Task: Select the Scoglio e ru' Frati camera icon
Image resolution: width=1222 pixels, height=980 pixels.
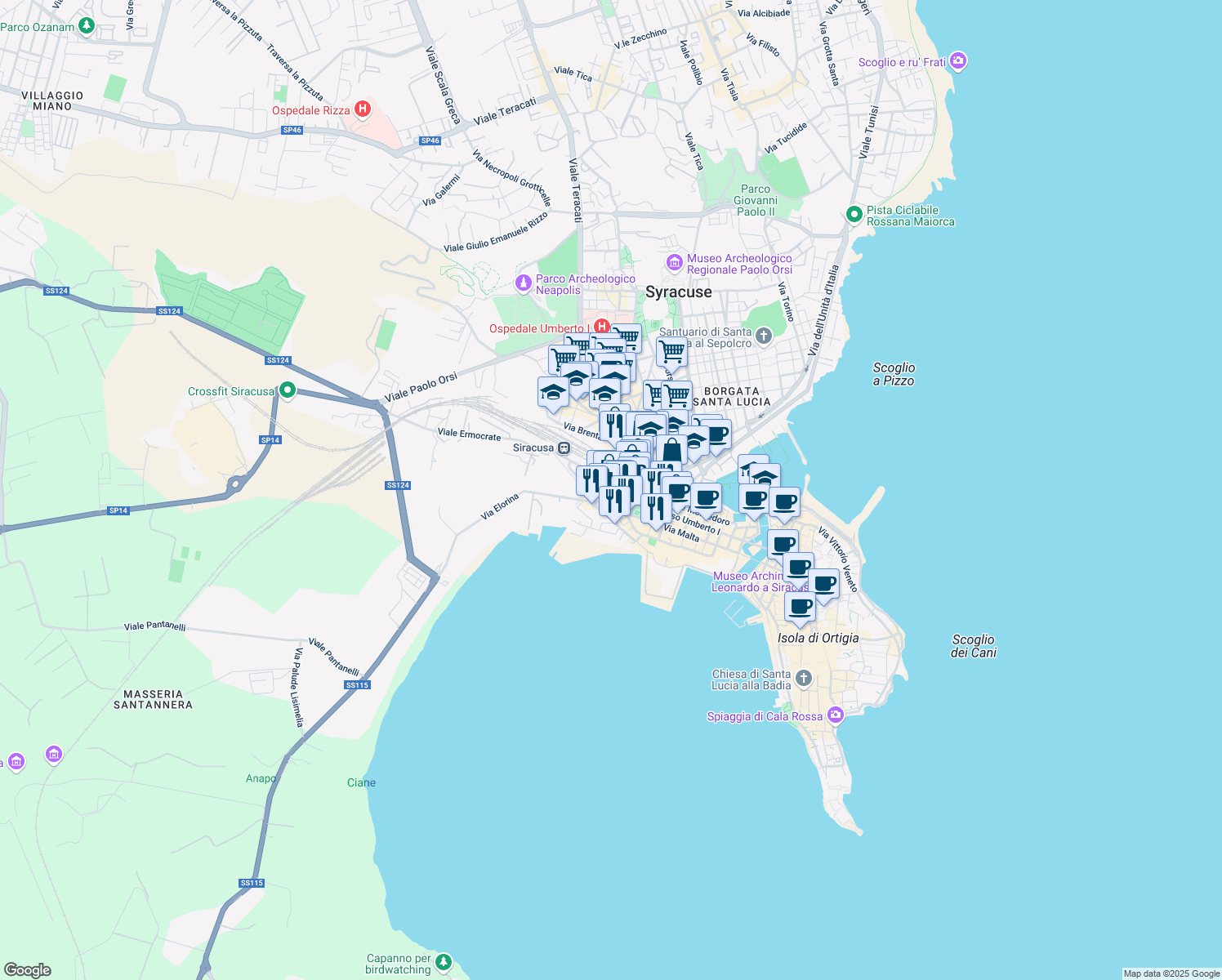Action: (959, 61)
